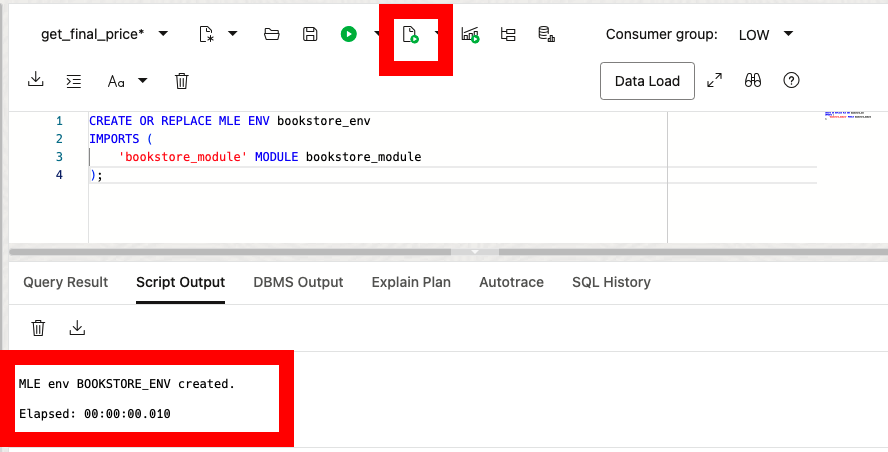Run the statement with green play button

pos(348,34)
